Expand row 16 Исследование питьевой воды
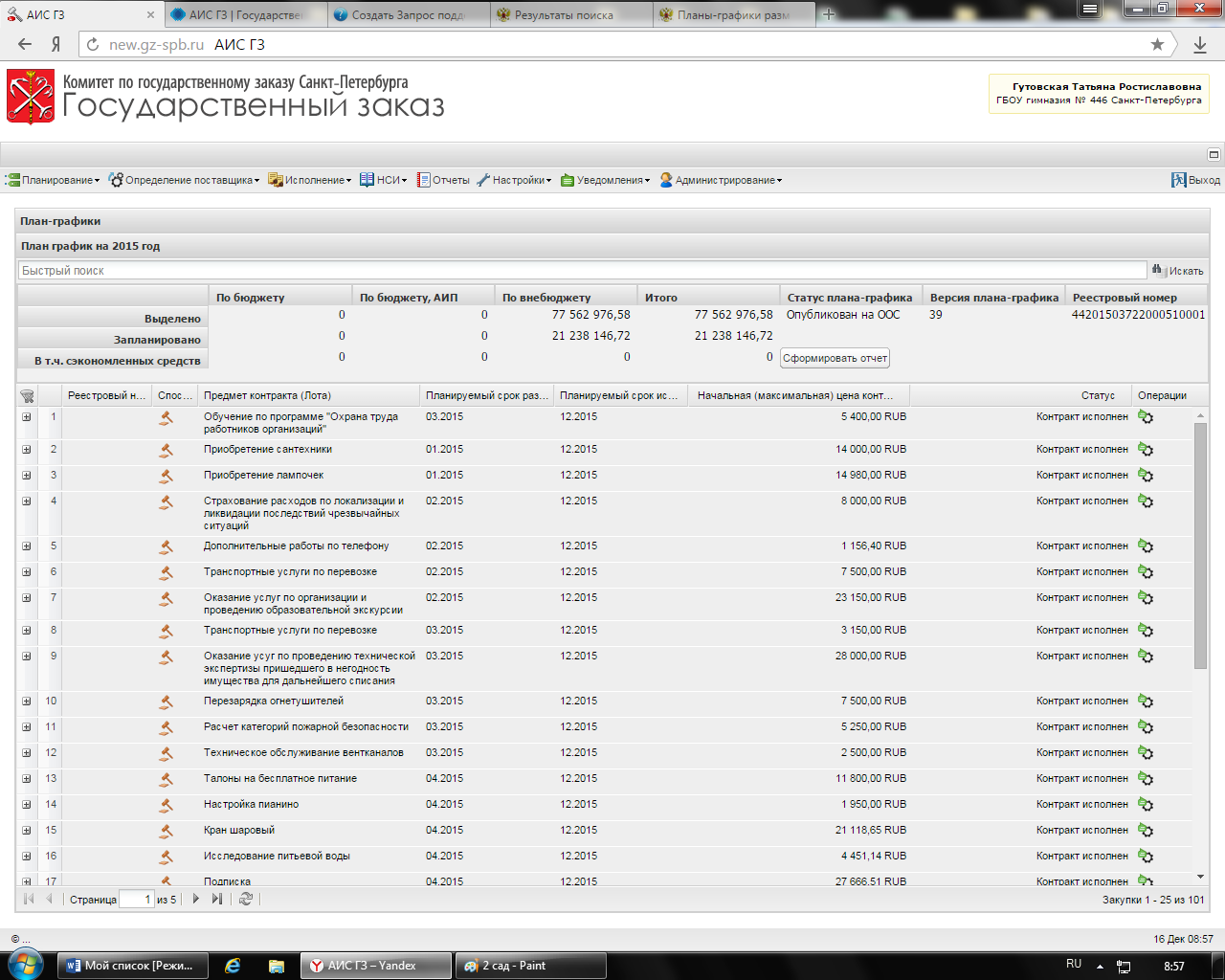Image resolution: width=1225 pixels, height=980 pixels. coord(27,857)
